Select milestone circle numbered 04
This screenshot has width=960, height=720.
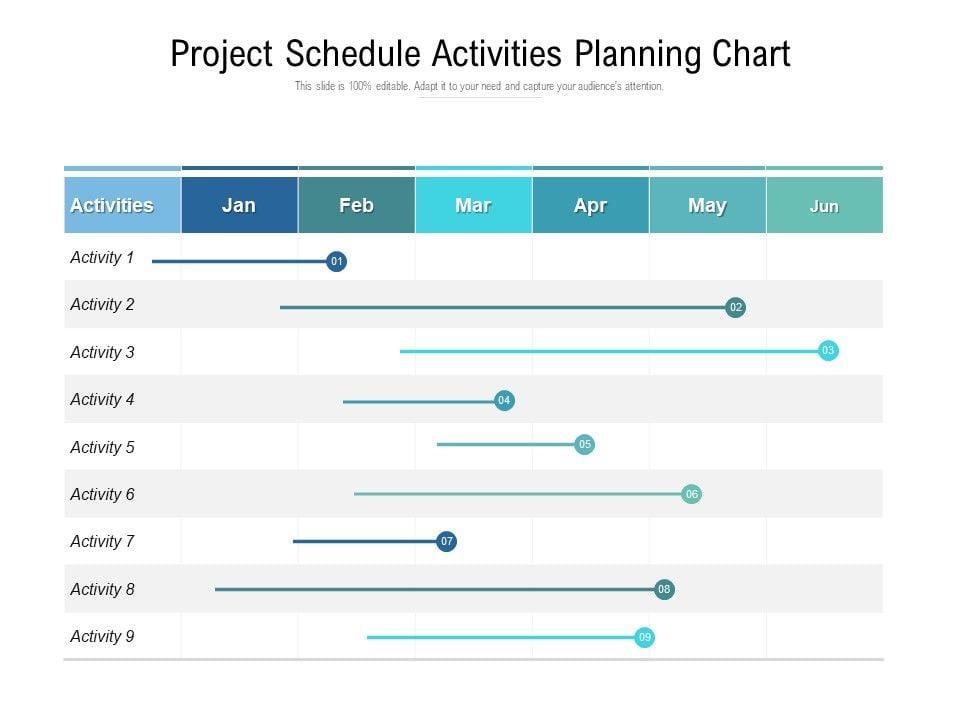[x=504, y=401]
